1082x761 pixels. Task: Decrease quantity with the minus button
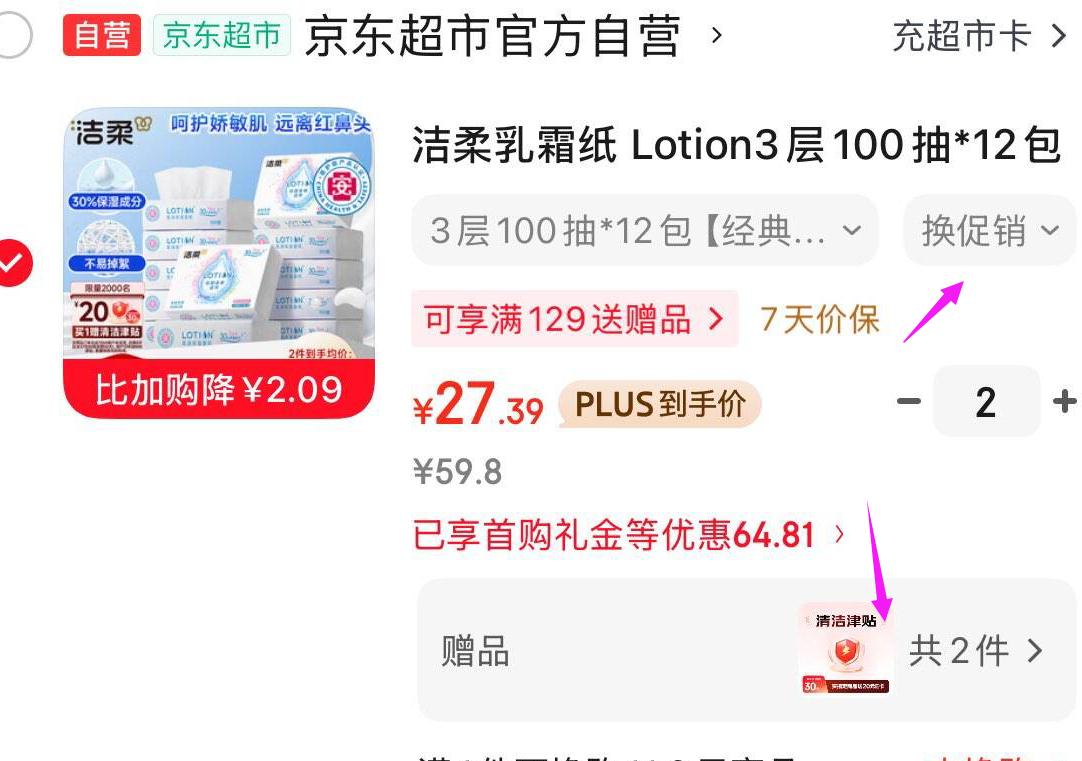(909, 401)
